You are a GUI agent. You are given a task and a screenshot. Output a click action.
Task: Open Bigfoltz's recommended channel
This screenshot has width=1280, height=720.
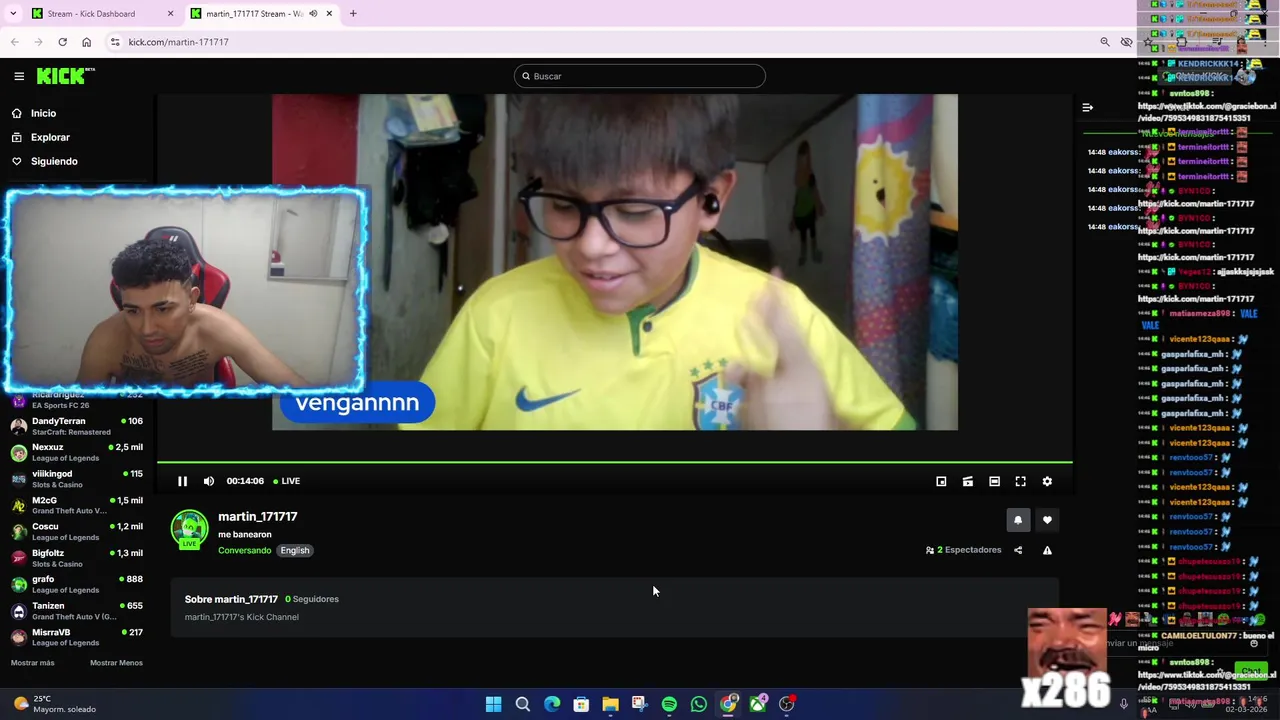pos(77,558)
